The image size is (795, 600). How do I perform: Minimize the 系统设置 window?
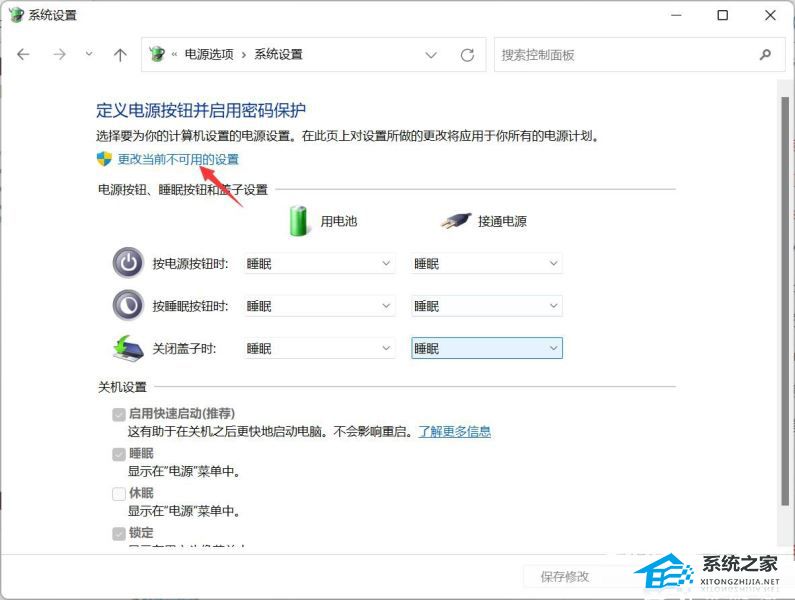(x=676, y=15)
